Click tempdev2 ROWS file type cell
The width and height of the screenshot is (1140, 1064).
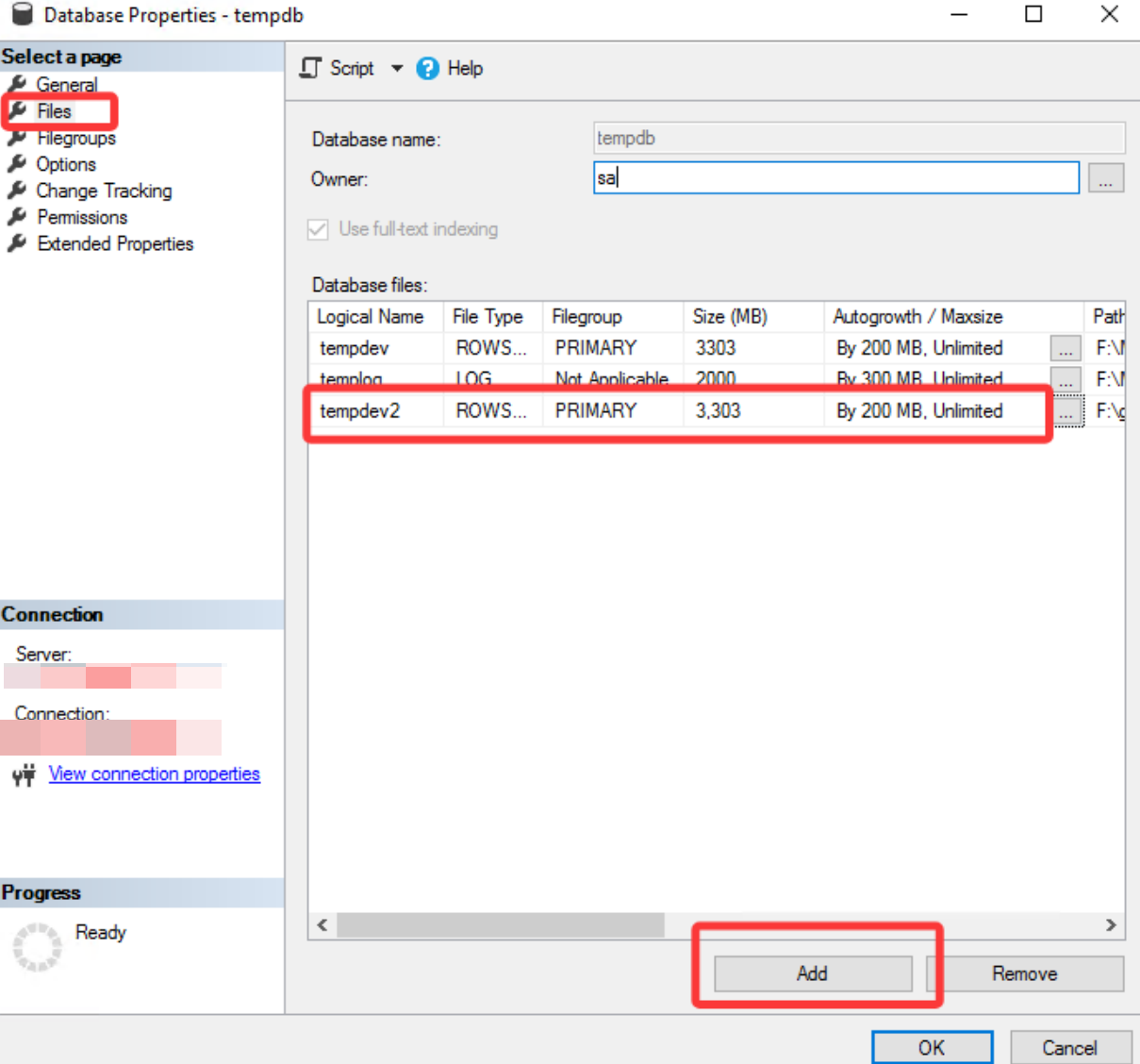click(x=492, y=411)
